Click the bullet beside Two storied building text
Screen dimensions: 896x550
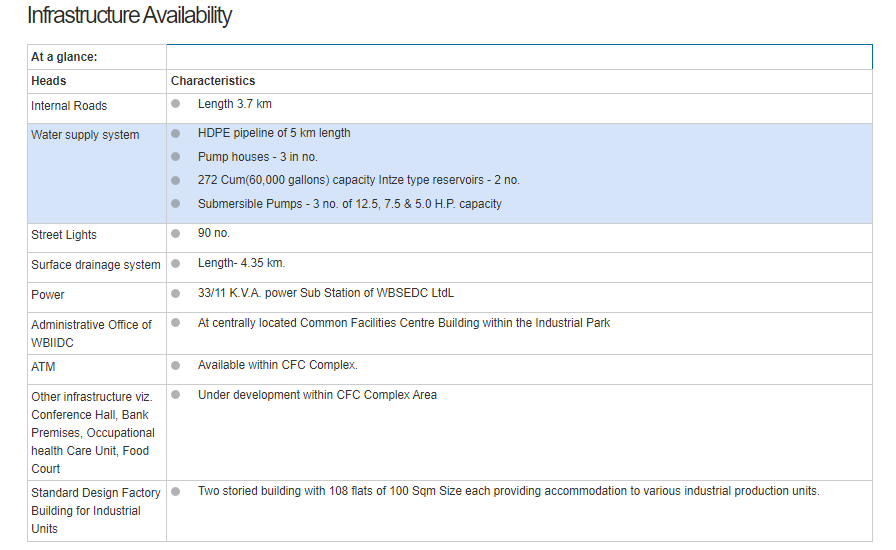[176, 491]
